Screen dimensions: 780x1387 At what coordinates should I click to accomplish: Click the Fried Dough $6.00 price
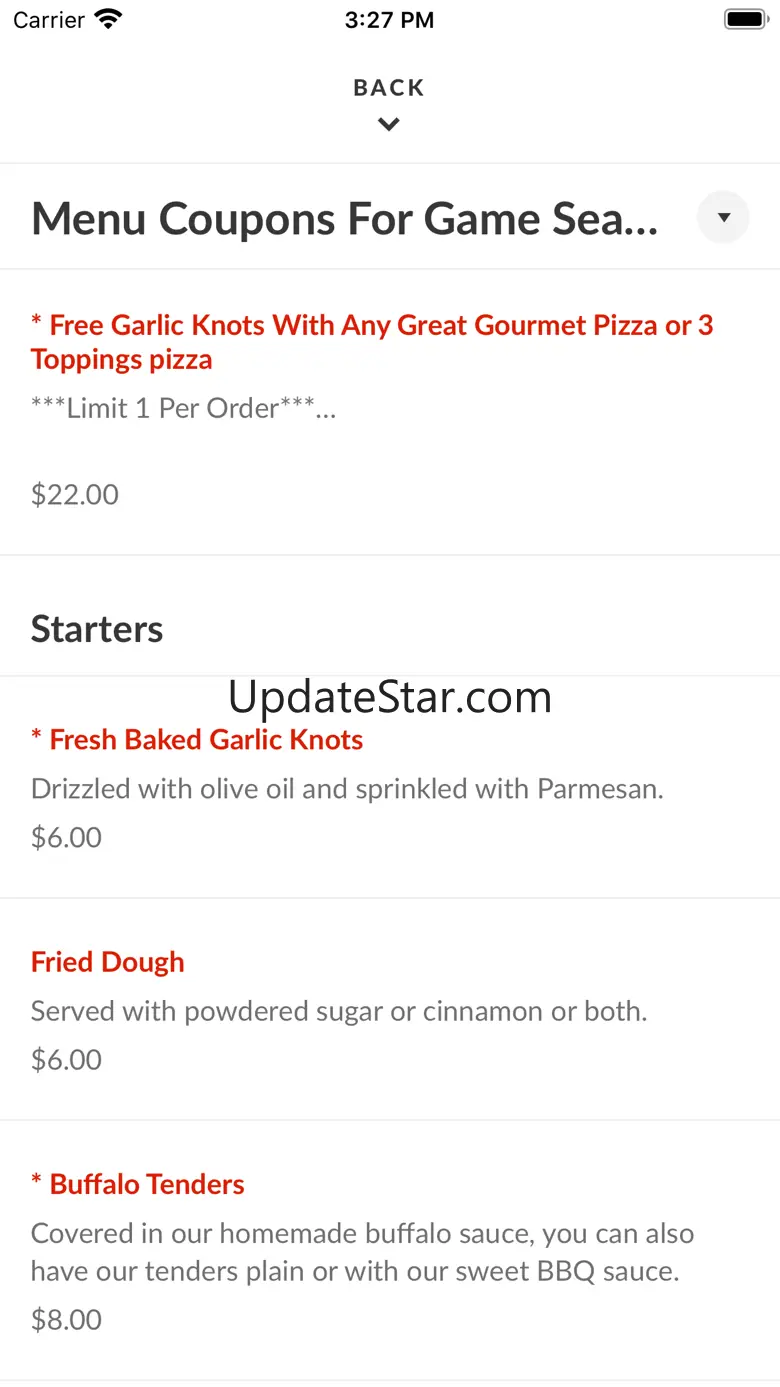(x=66, y=1059)
